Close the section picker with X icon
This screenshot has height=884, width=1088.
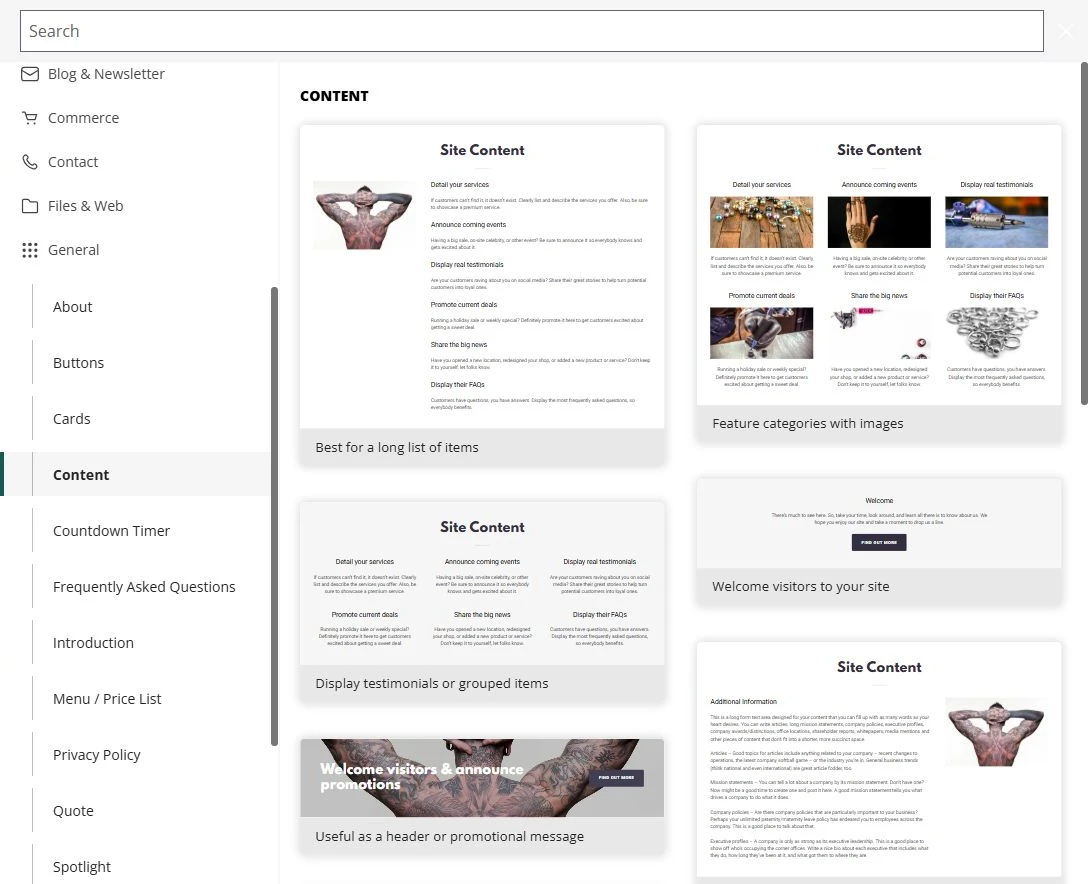tap(1066, 31)
